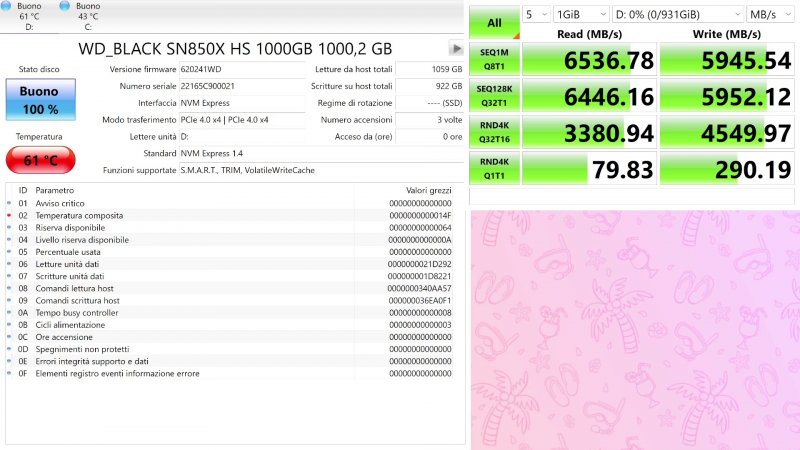Select SMART row 0D Spegnimenti non protetti

click(x=230, y=349)
